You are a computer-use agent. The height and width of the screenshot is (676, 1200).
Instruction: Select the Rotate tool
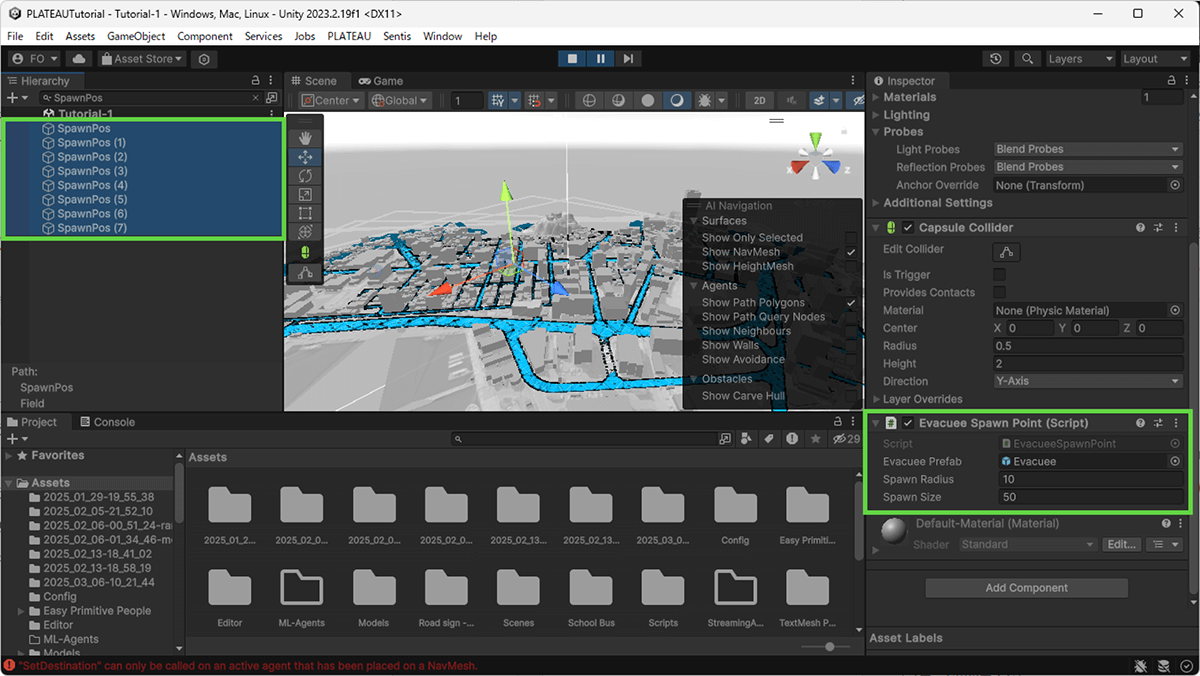[306, 176]
